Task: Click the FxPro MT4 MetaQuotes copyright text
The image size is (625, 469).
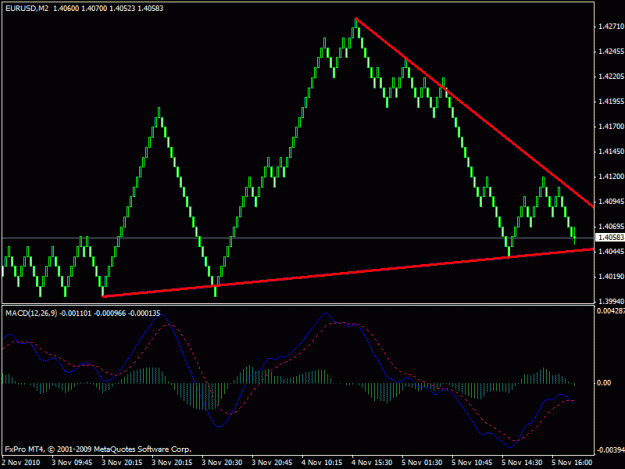Action: tap(98, 449)
